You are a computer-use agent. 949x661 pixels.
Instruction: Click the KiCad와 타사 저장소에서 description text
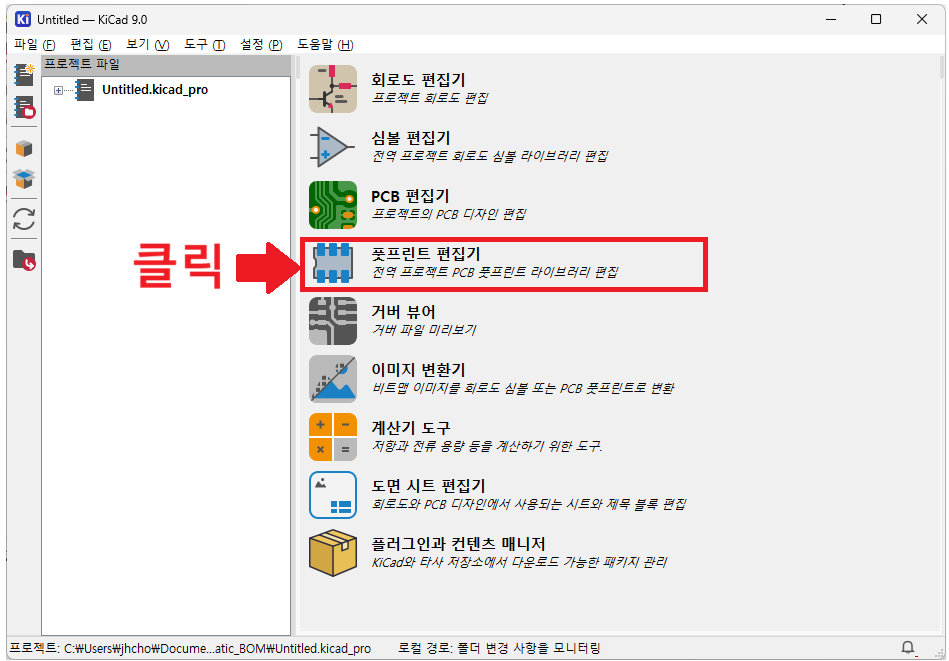(x=519, y=563)
